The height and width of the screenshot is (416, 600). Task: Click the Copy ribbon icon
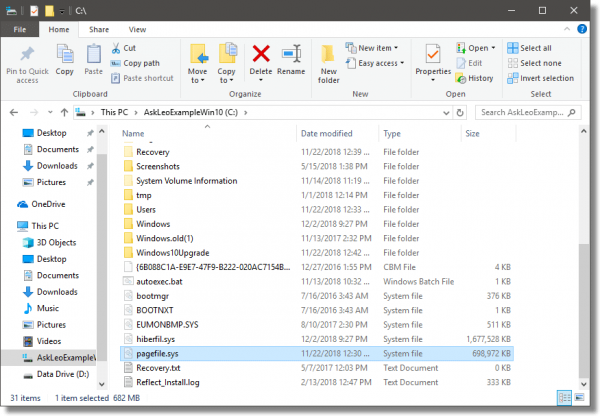coord(65,54)
